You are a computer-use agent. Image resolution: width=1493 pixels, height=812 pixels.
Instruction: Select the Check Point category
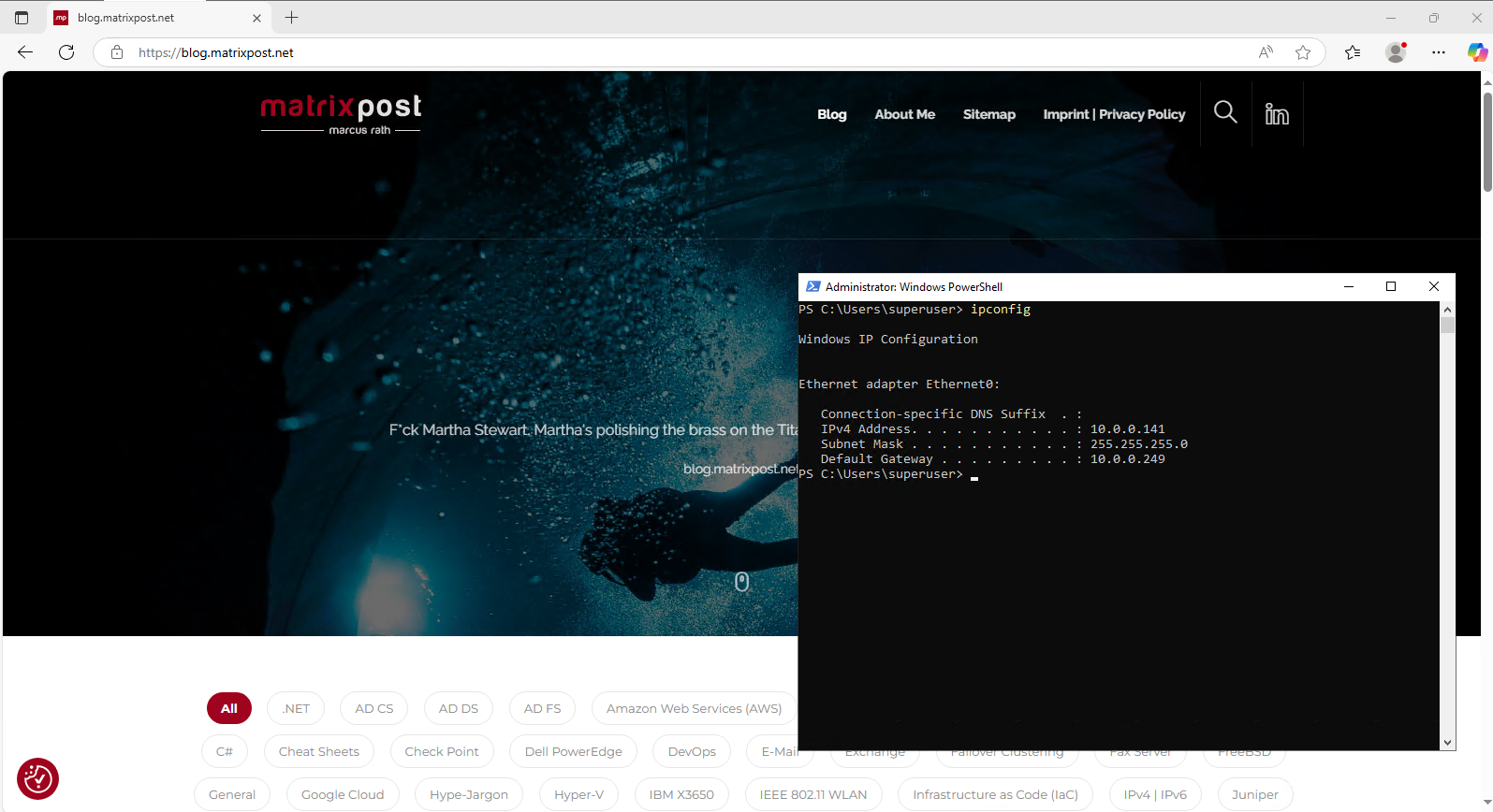click(x=442, y=751)
